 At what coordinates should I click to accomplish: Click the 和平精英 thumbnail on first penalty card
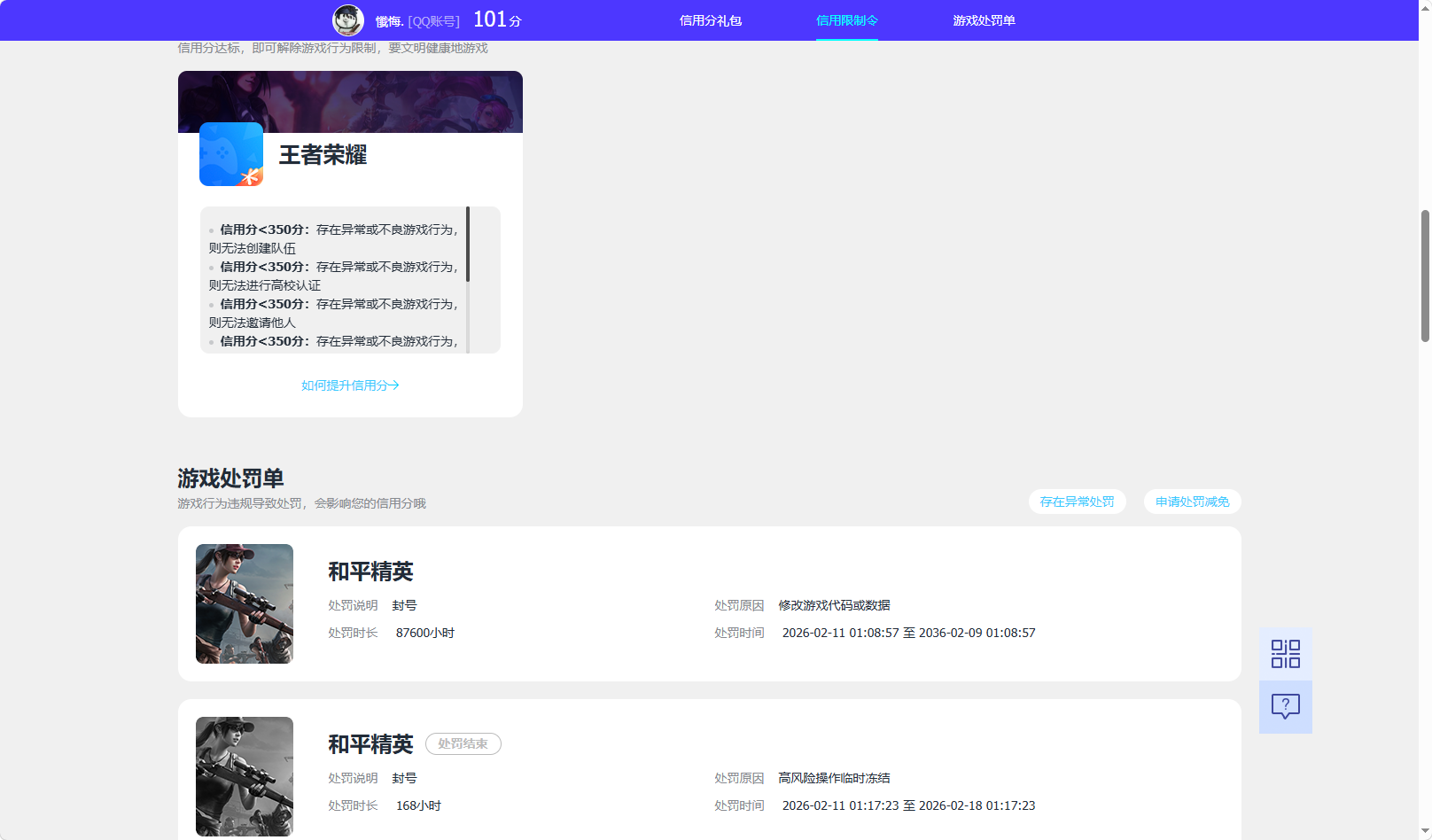pos(244,603)
